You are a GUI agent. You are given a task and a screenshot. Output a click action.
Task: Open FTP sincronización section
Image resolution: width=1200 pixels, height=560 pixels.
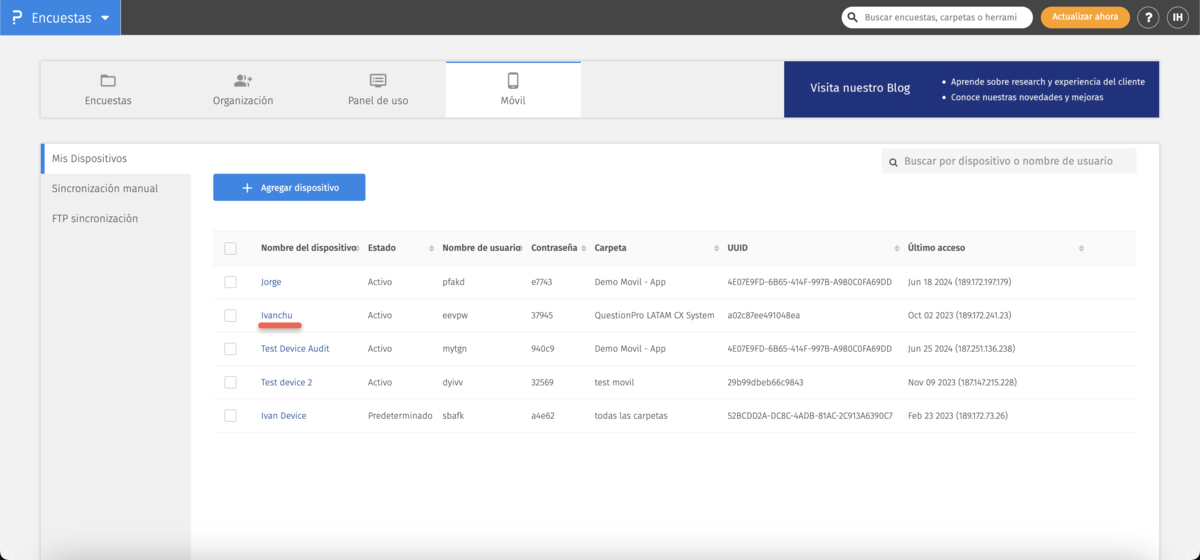[95, 218]
